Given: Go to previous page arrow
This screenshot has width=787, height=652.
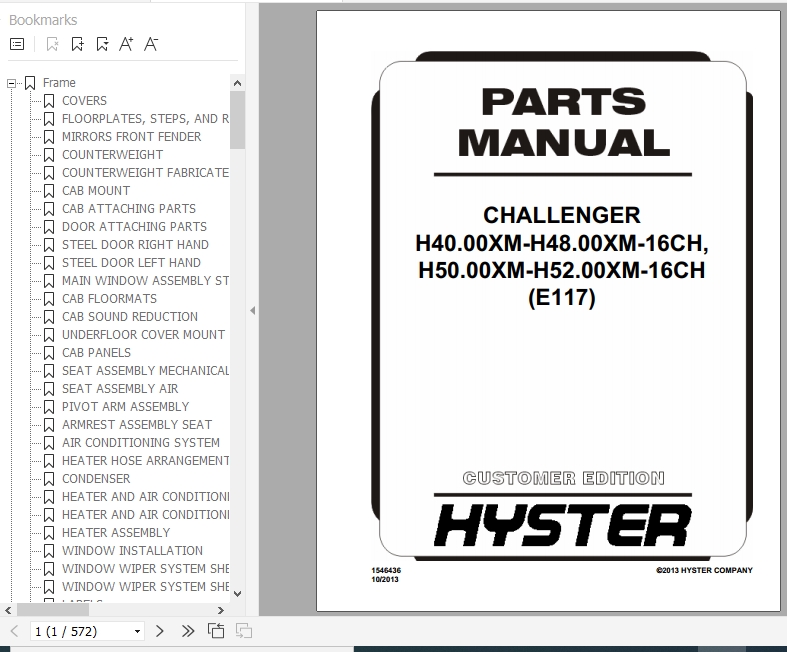Looking at the screenshot, I should coord(15,631).
